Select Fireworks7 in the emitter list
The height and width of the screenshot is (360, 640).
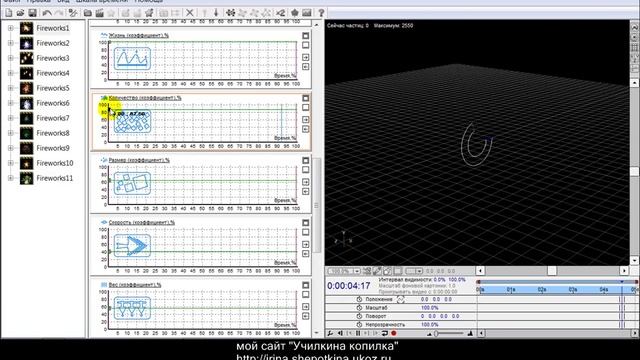pyautogui.click(x=53, y=118)
